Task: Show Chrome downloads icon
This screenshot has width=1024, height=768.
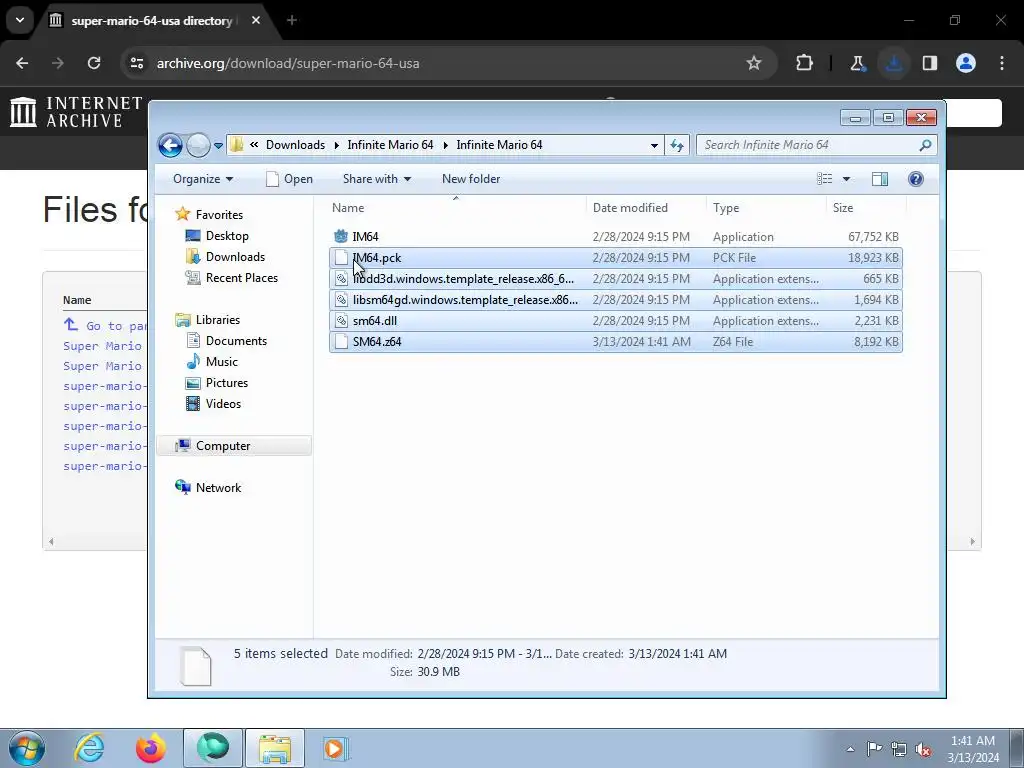Action: pos(893,63)
